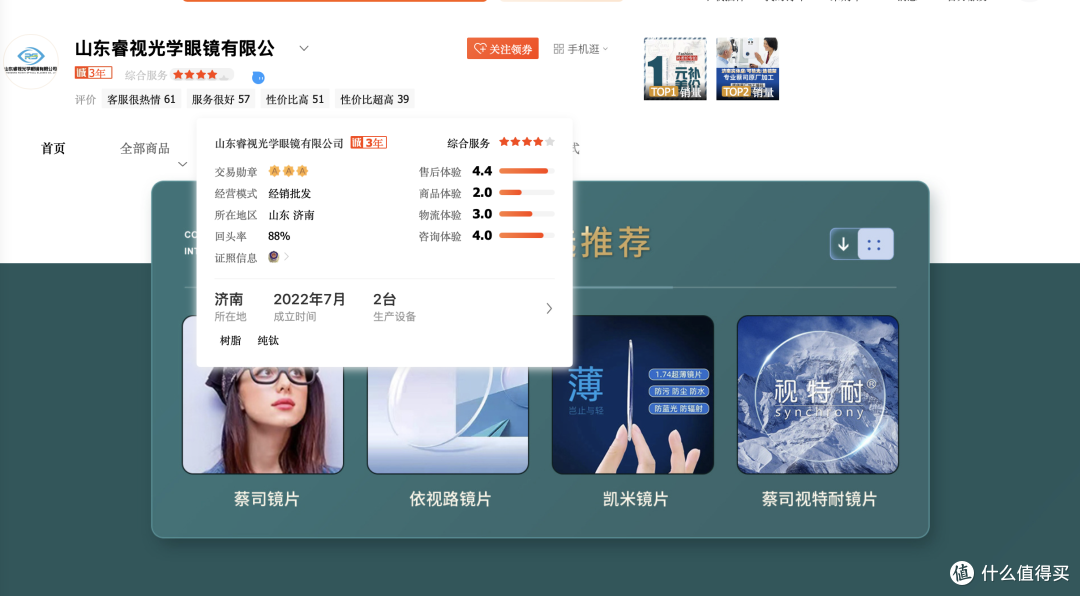This screenshot has height=596, width=1080.
Task: Click the 树脂 tag
Action: 230,340
